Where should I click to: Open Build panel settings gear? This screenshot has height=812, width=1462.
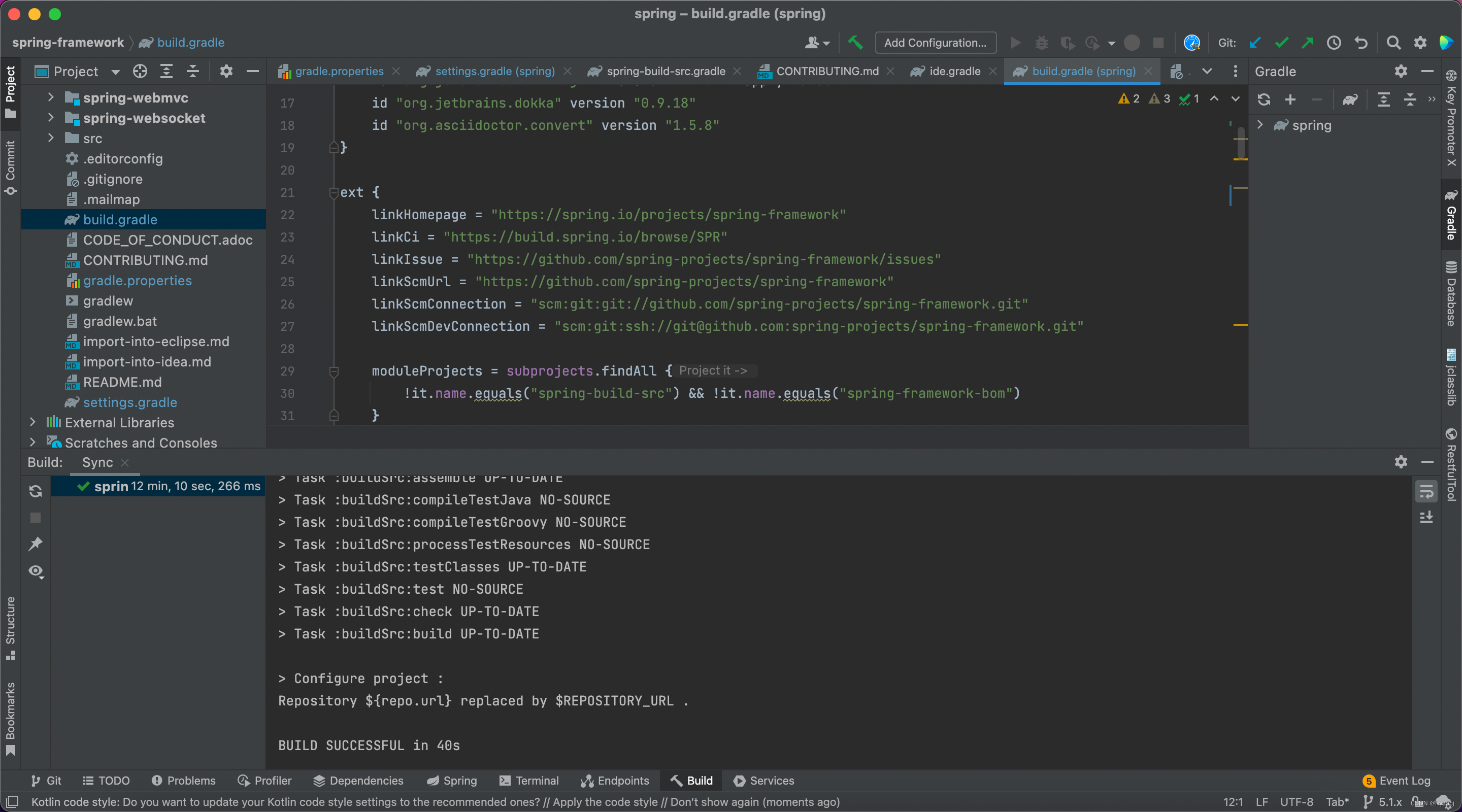click(x=1401, y=462)
